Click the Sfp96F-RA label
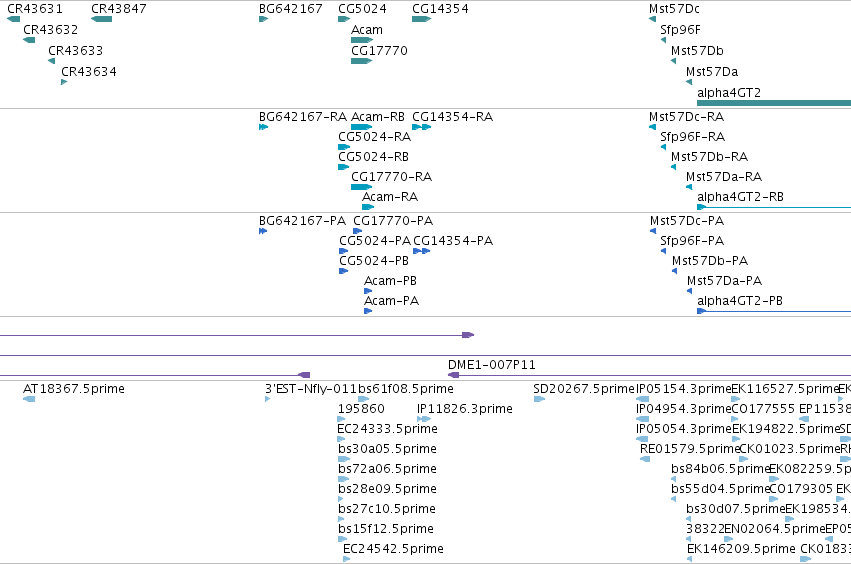851x564 pixels. [693, 137]
